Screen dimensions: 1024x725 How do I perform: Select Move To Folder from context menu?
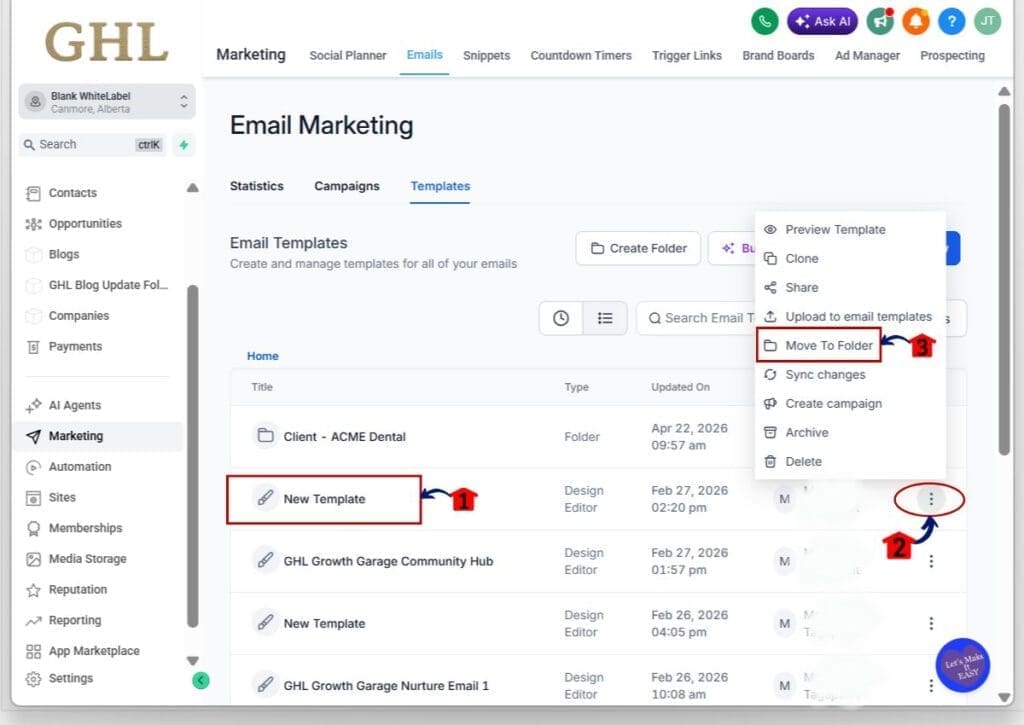coord(819,346)
